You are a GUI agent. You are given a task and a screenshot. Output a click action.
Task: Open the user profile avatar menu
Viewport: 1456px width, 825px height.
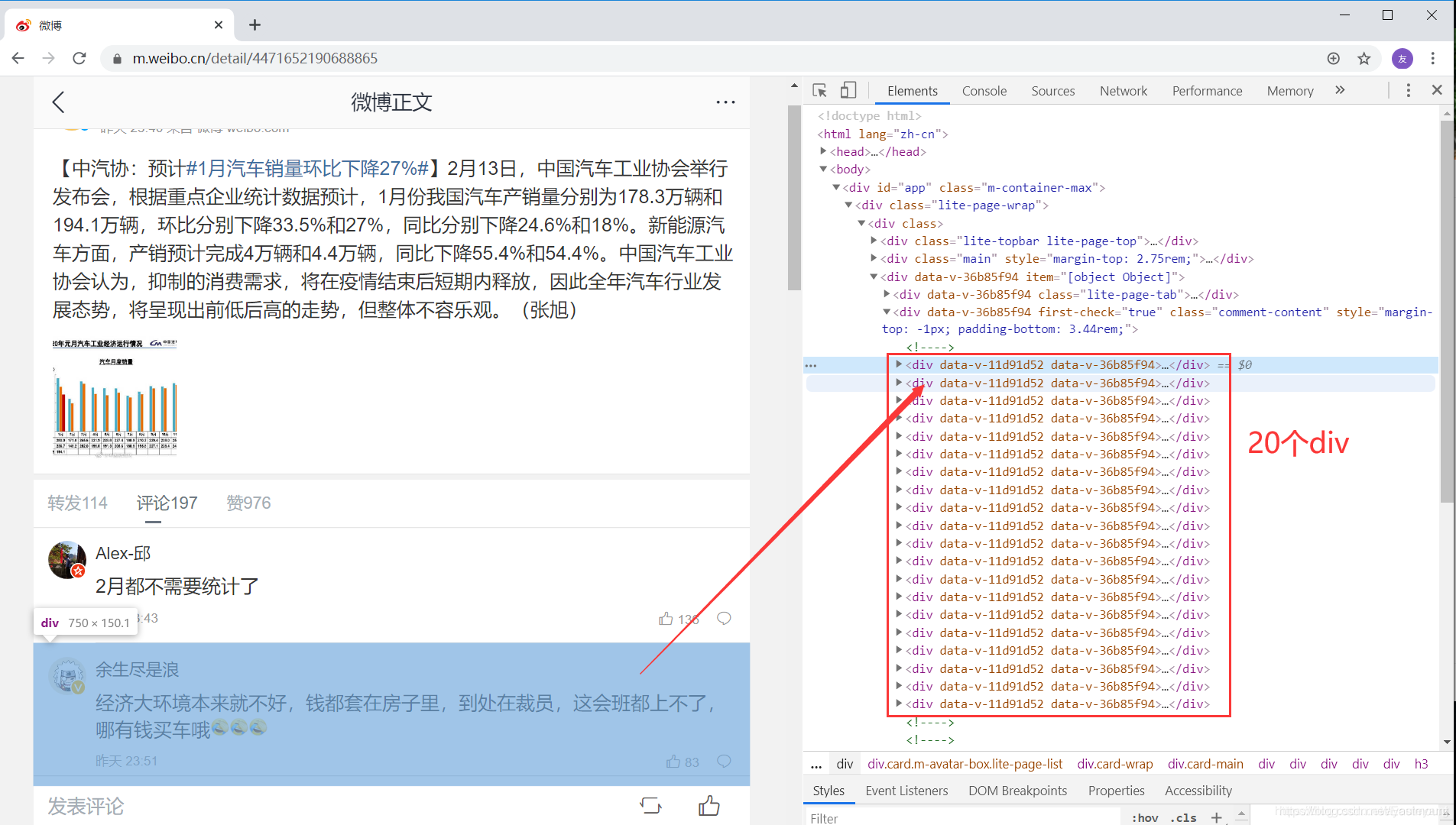tap(1402, 58)
